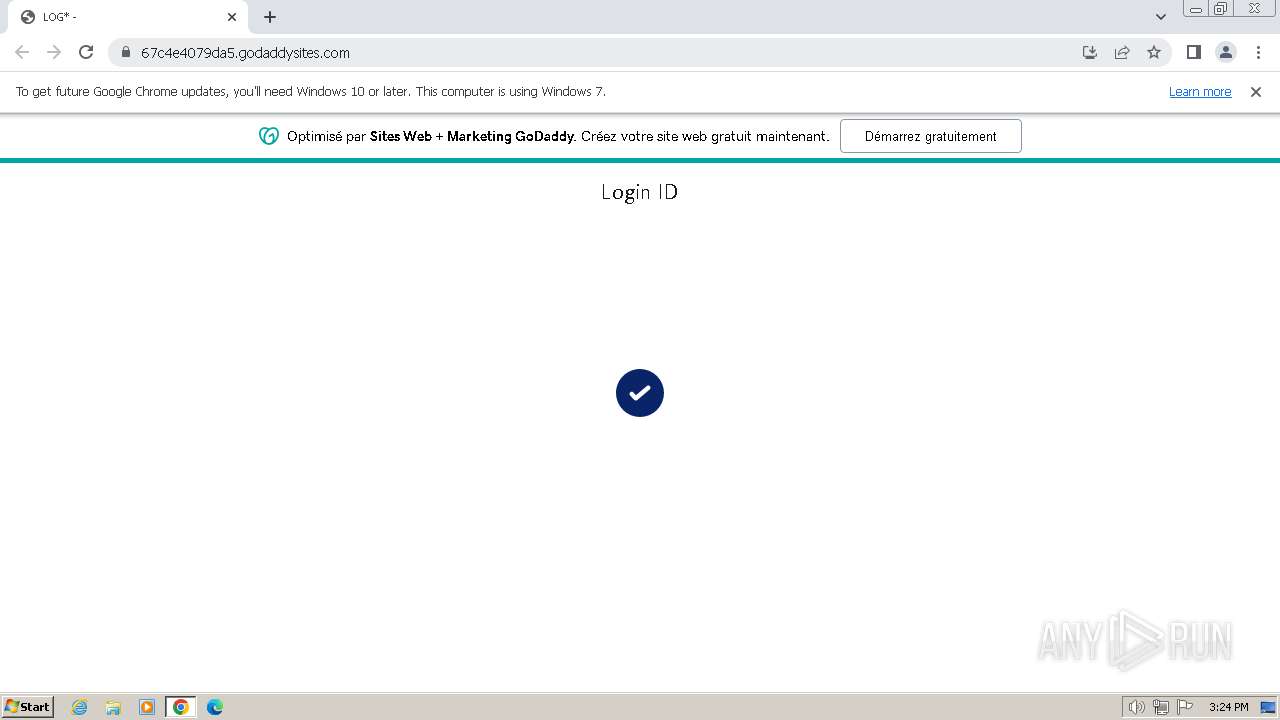Screen dimensions: 1280x720
Task: Select the LOG* browser tab
Action: (128, 17)
